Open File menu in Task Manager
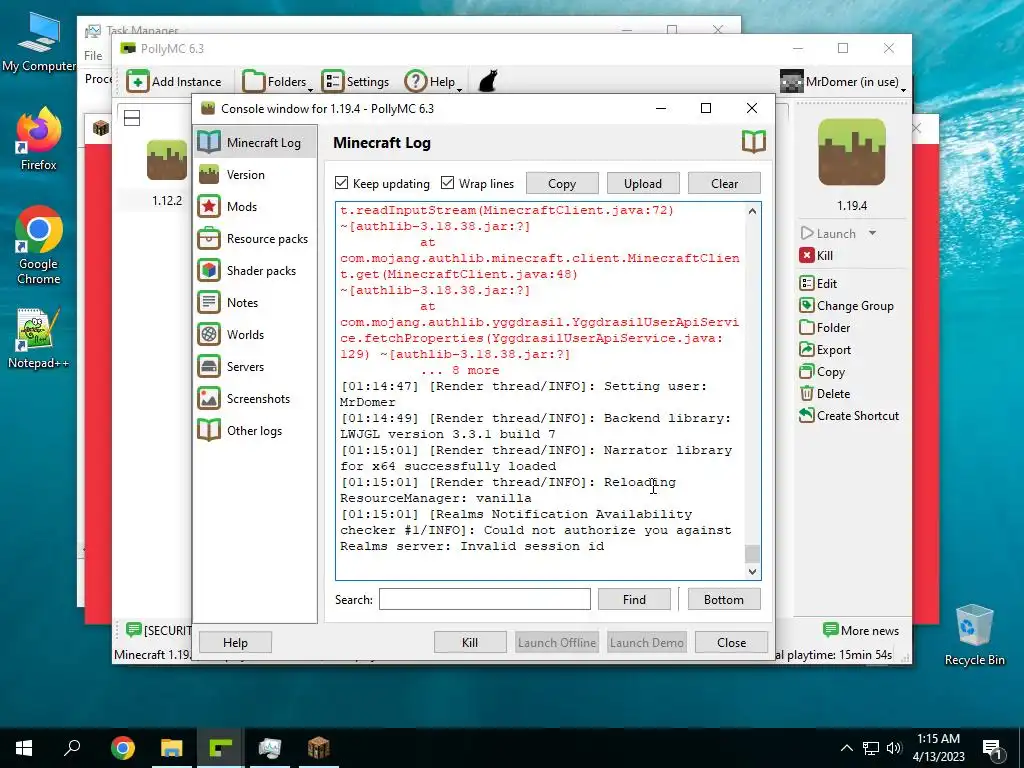 (93, 56)
